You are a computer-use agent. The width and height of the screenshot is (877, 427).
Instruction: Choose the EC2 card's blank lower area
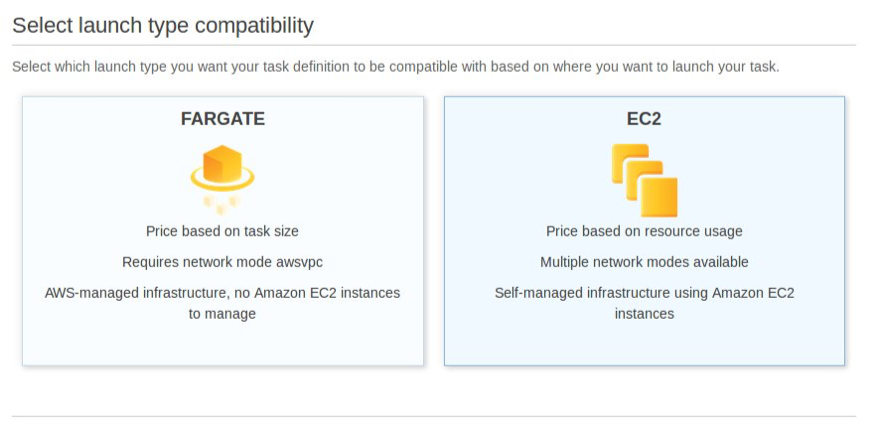point(644,344)
